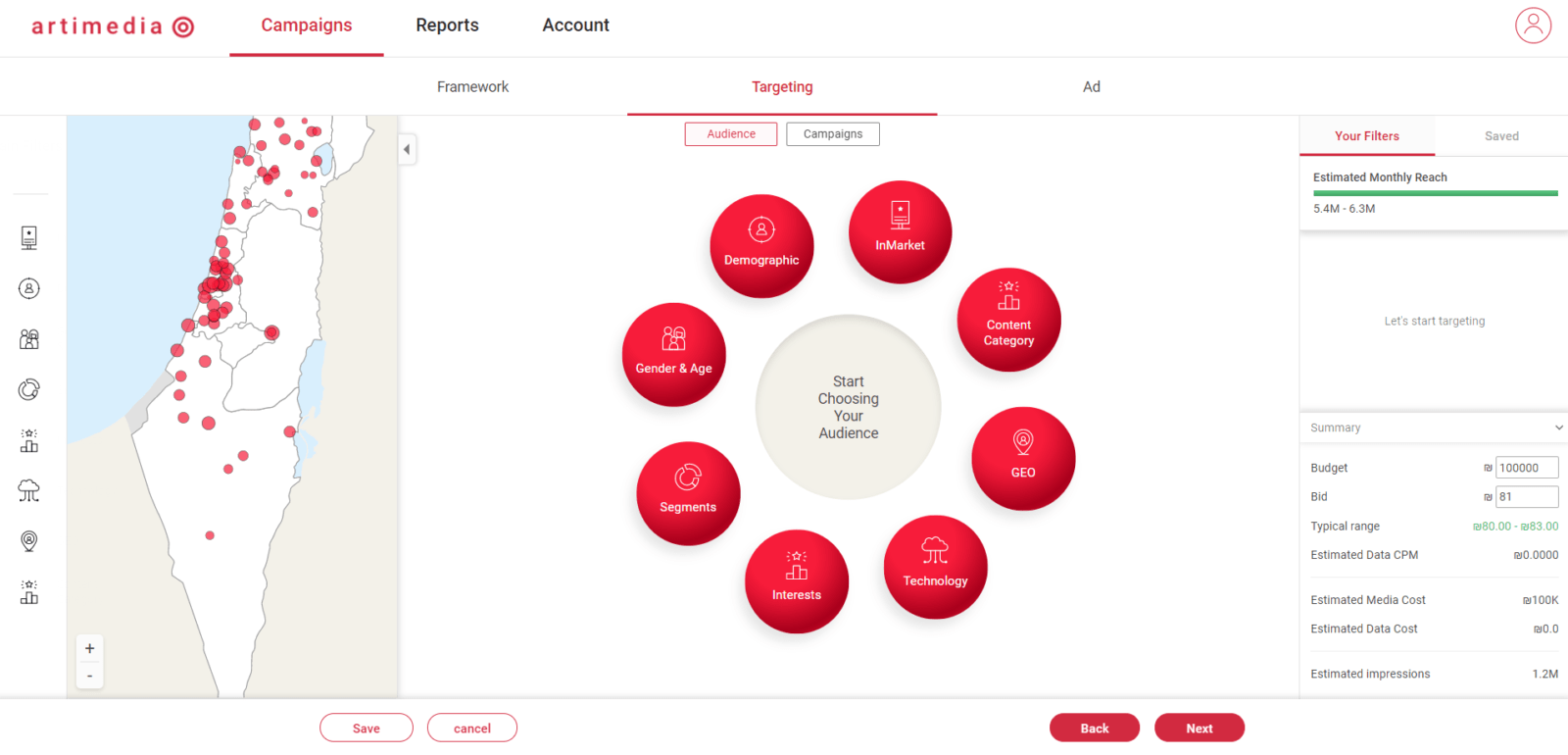1568x755 pixels.
Task: Click the Estimated Data CPM value ₪0.0000
Action: pyautogui.click(x=1536, y=555)
